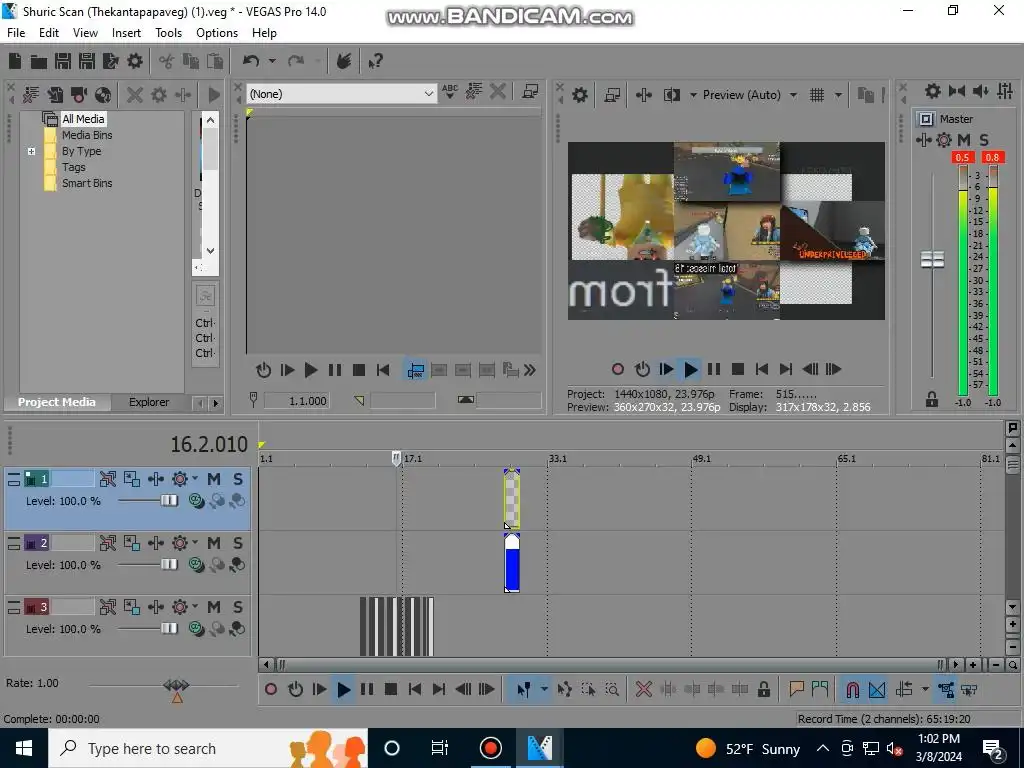Screen dimensions: 1024x768
Task: Open the Insert menu
Action: coord(126,33)
